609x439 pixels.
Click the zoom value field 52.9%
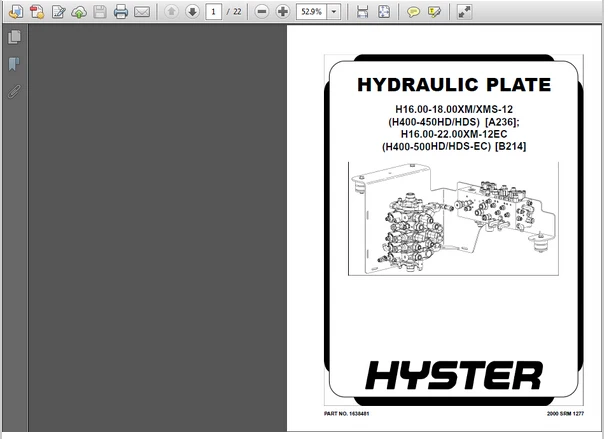pyautogui.click(x=311, y=12)
